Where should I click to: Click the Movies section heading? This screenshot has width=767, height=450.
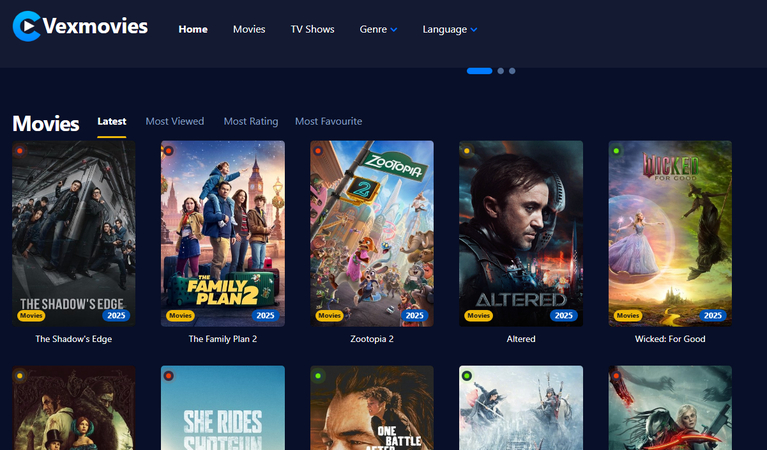pos(45,124)
